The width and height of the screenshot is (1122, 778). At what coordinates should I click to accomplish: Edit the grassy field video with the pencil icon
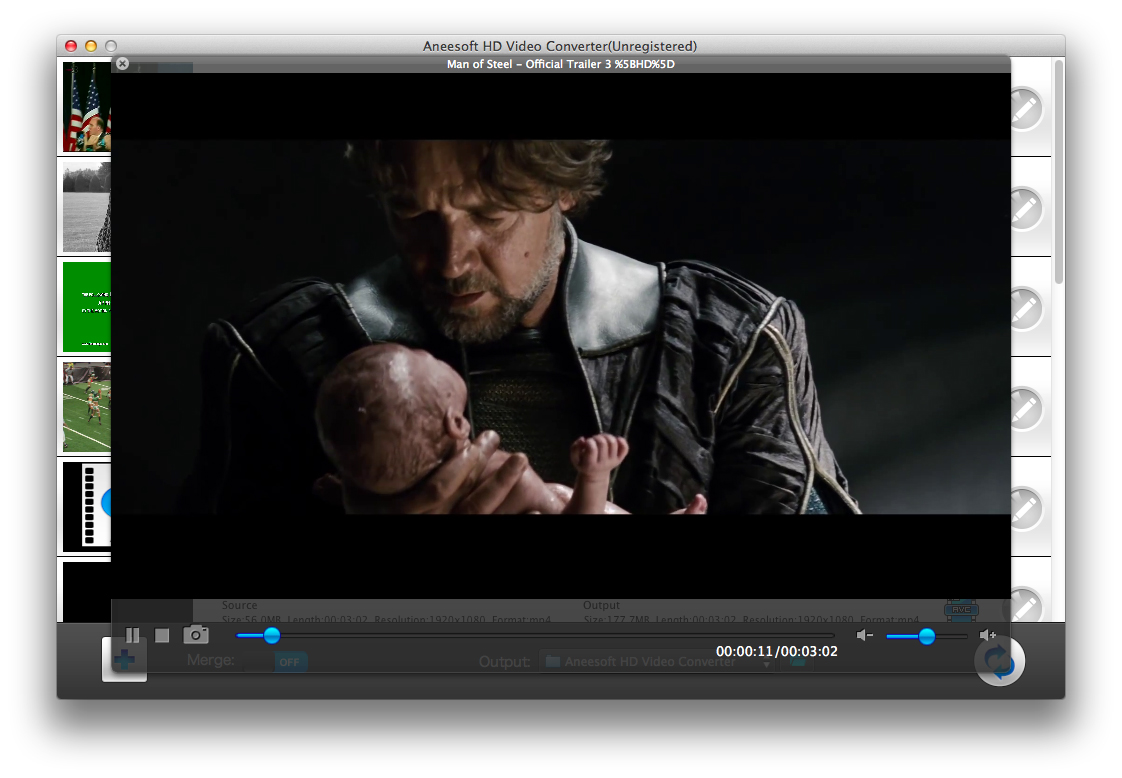tap(1026, 208)
